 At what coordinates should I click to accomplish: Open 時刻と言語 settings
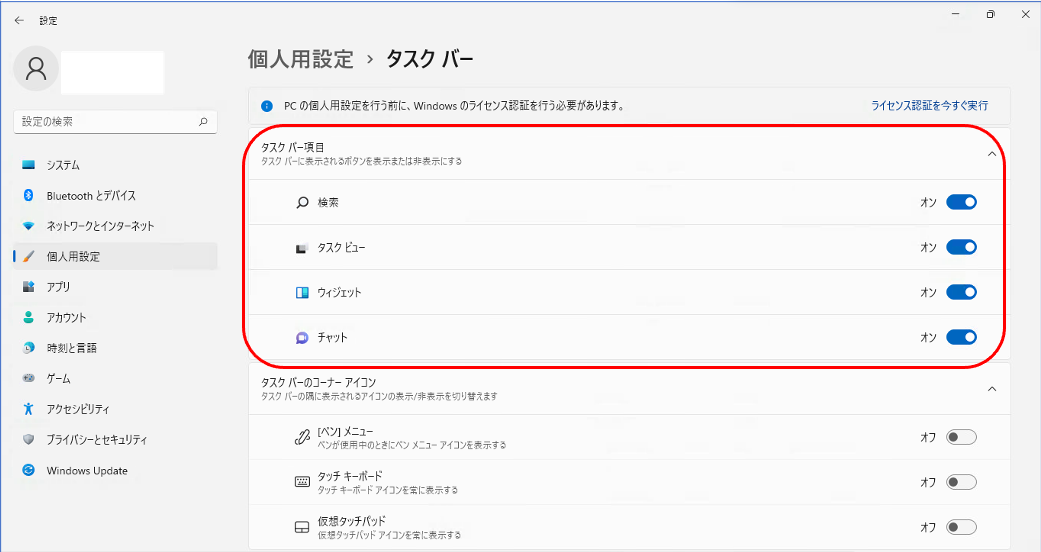coord(116,347)
